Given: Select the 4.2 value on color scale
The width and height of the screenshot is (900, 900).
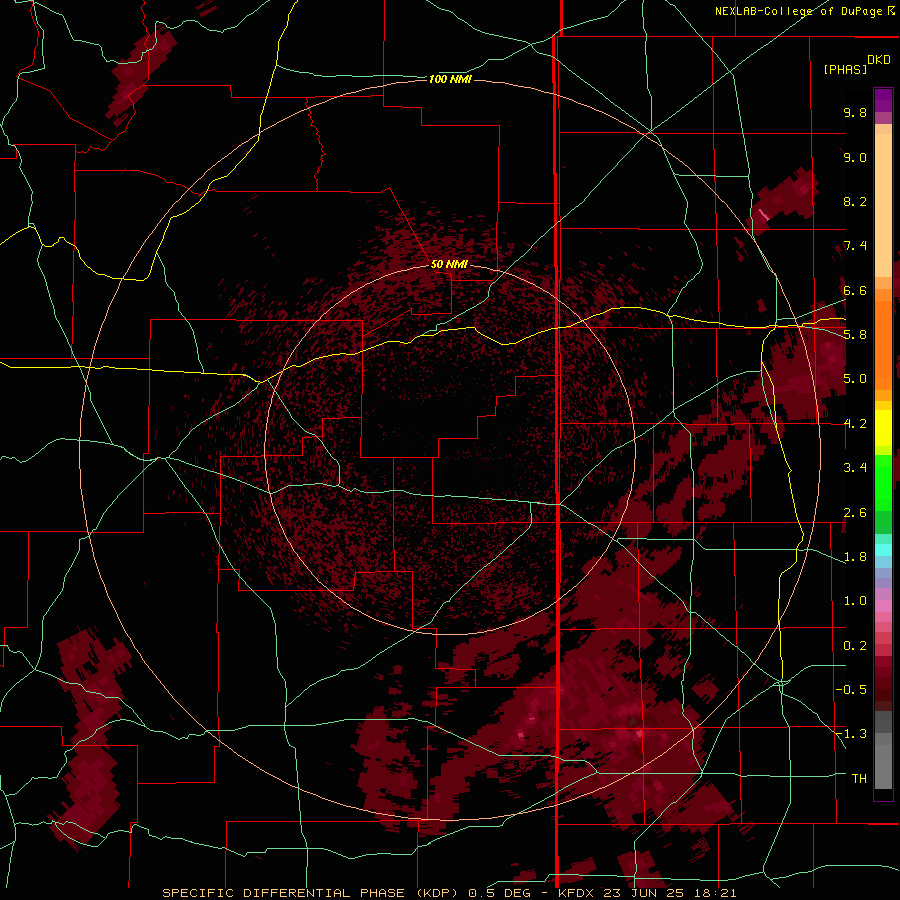Looking at the screenshot, I should (x=855, y=424).
